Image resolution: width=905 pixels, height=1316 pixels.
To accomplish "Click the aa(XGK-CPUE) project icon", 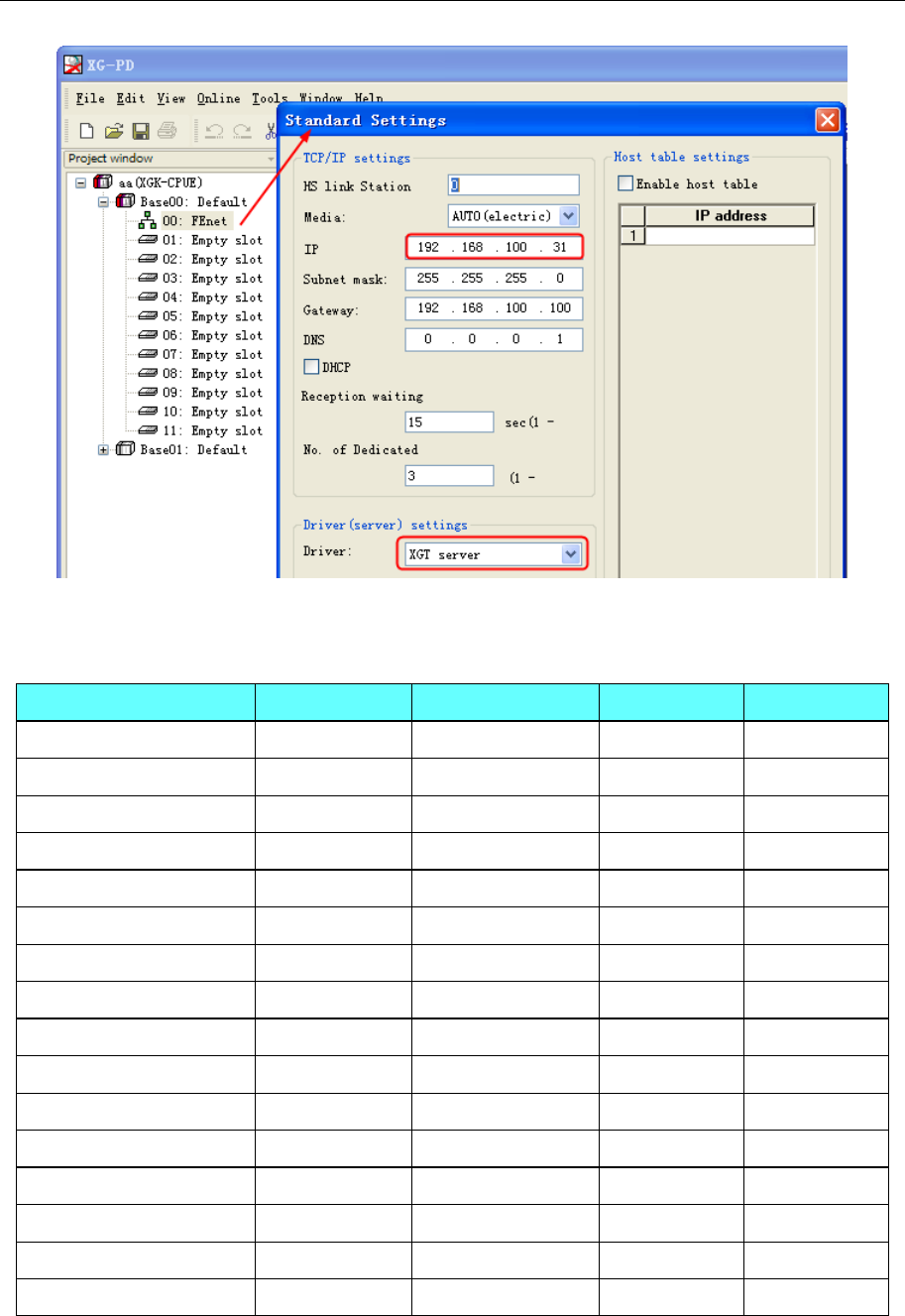I will click(x=103, y=182).
